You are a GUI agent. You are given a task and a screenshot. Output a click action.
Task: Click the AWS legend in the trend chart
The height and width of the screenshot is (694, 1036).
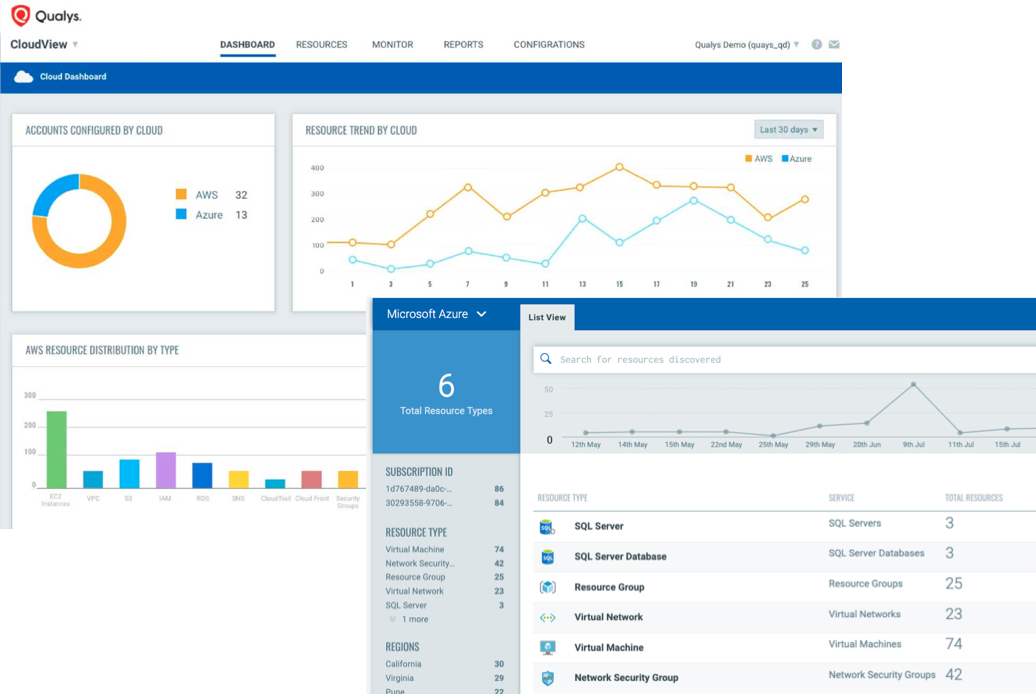758,159
